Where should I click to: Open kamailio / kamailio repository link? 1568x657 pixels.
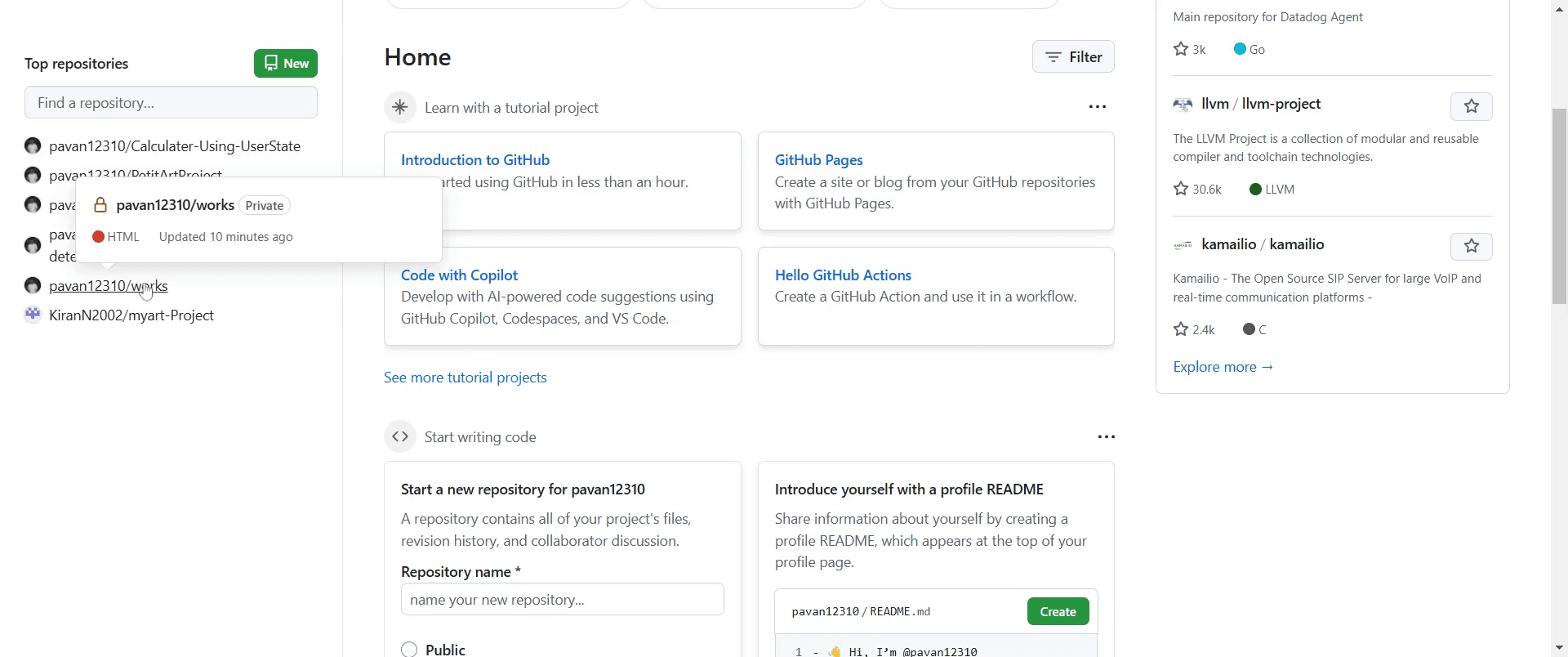coord(1263,244)
